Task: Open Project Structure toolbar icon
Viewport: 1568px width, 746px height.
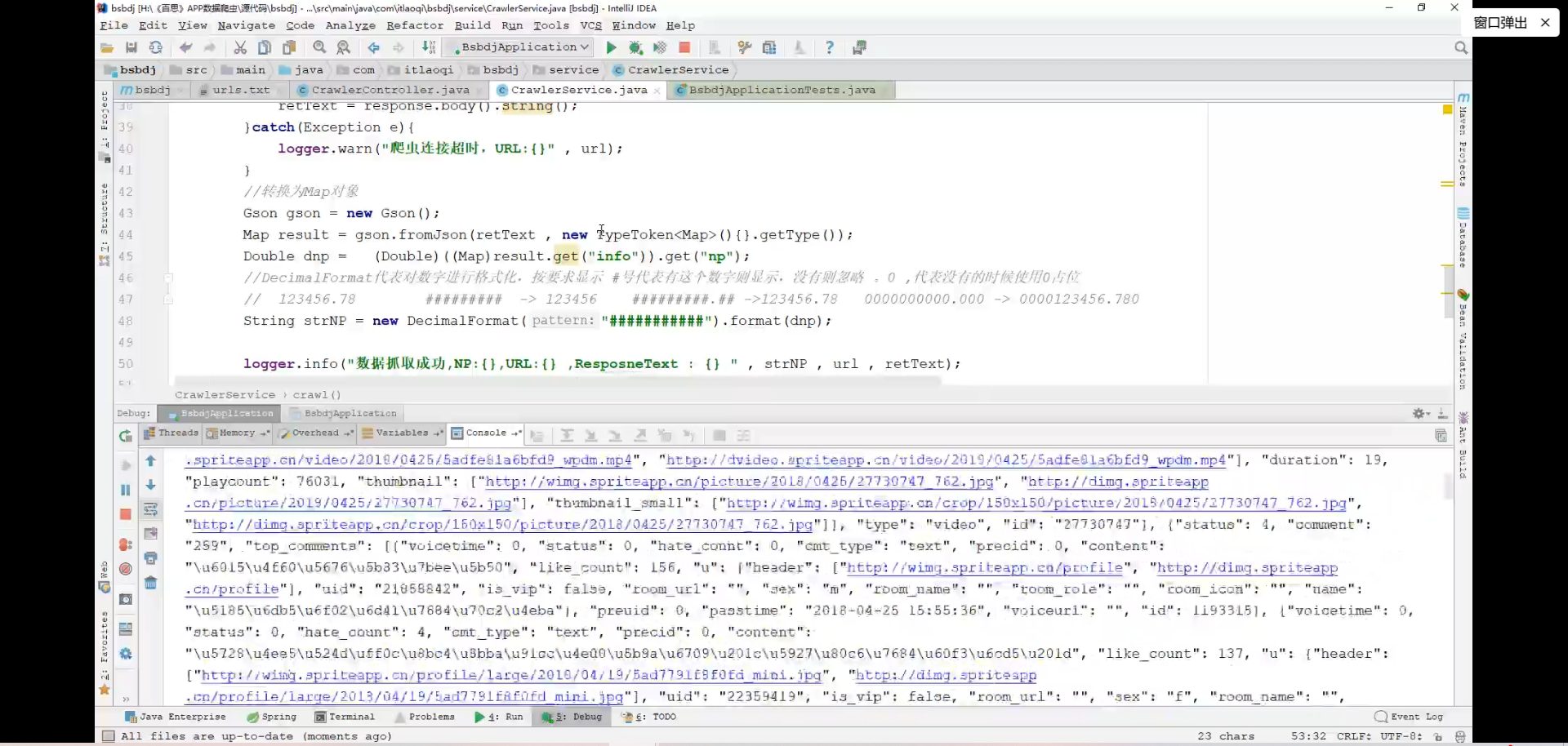Action: (x=769, y=47)
